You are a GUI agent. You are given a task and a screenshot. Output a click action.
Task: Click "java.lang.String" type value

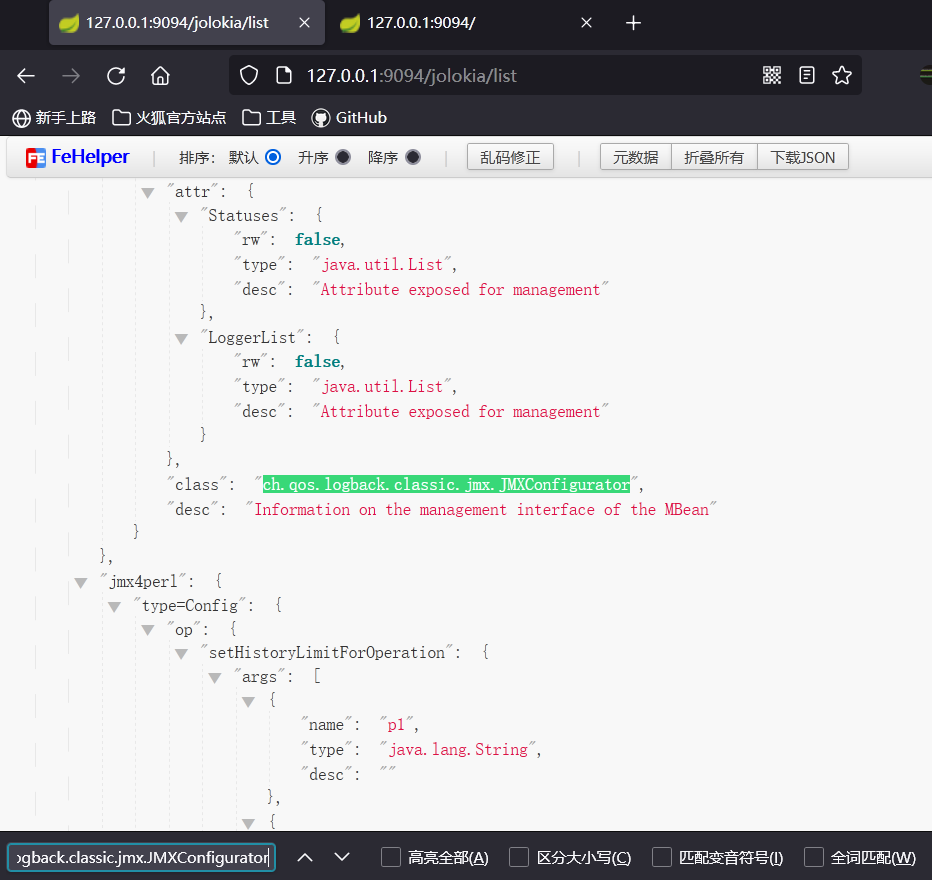click(458, 750)
